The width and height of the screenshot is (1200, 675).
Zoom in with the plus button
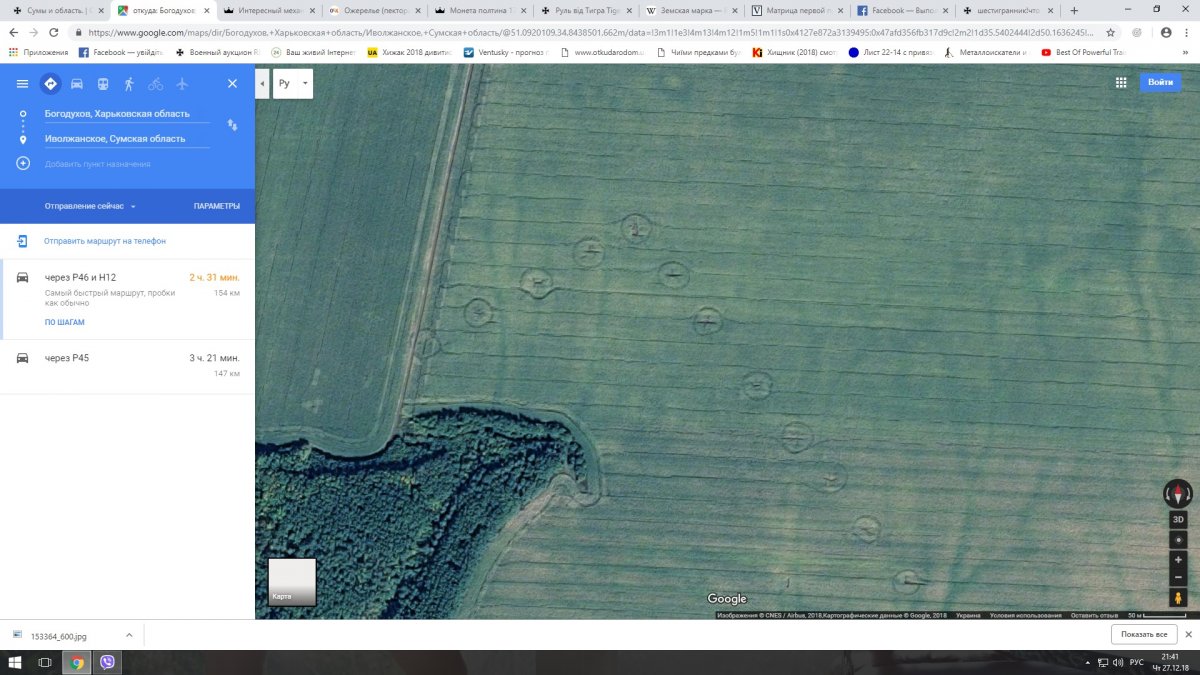point(1178,559)
